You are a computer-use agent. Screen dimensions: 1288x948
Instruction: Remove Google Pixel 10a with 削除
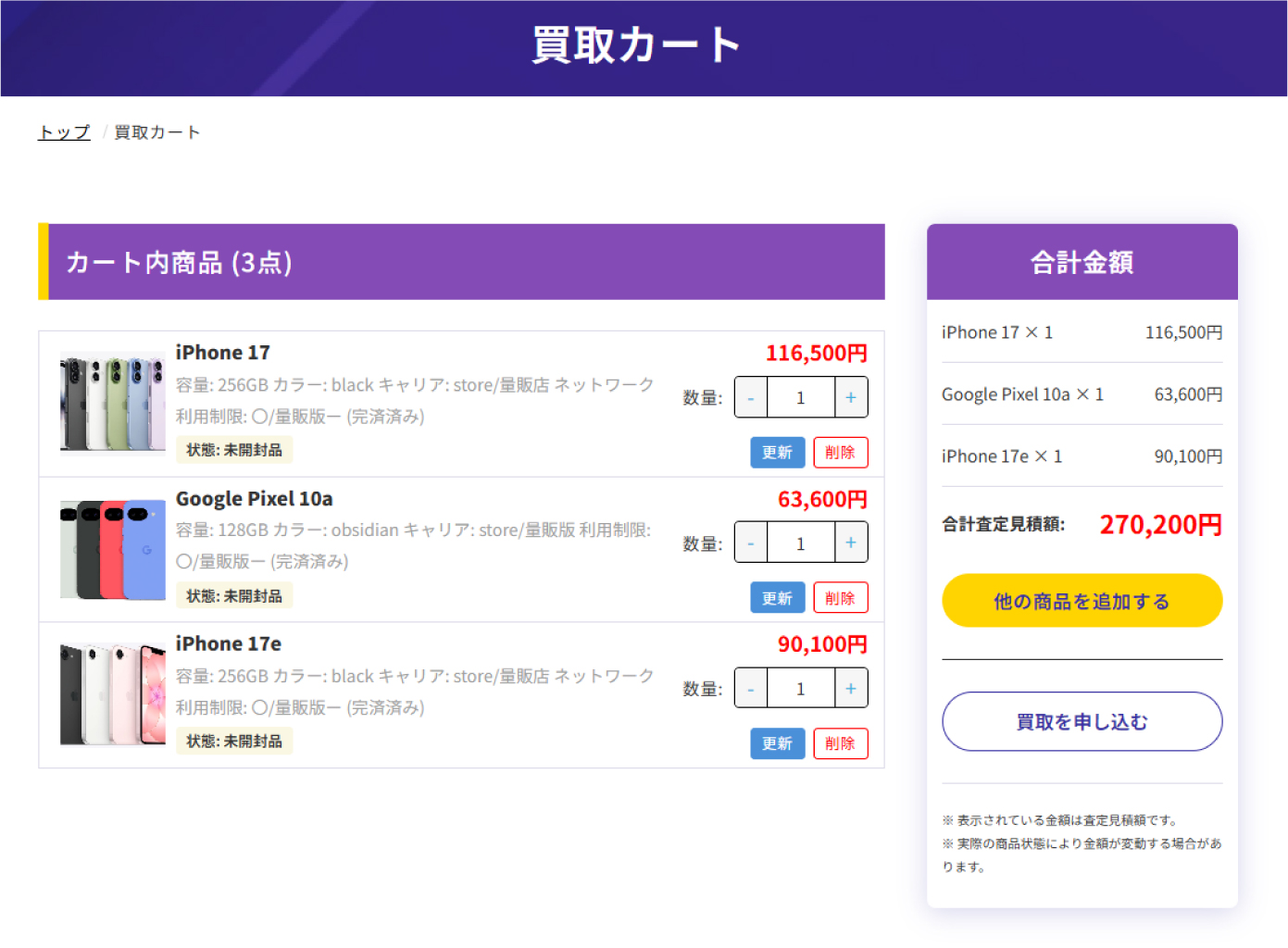841,598
